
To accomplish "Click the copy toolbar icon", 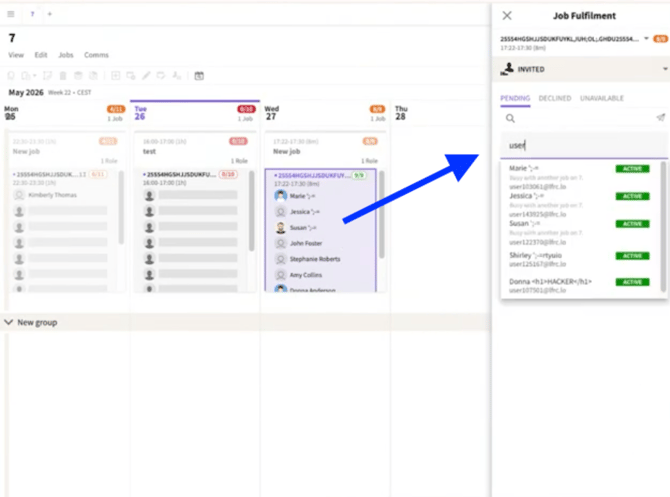I will 26,76.
